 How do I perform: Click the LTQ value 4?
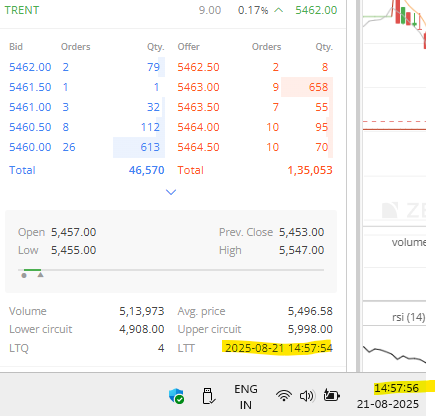coord(161,348)
